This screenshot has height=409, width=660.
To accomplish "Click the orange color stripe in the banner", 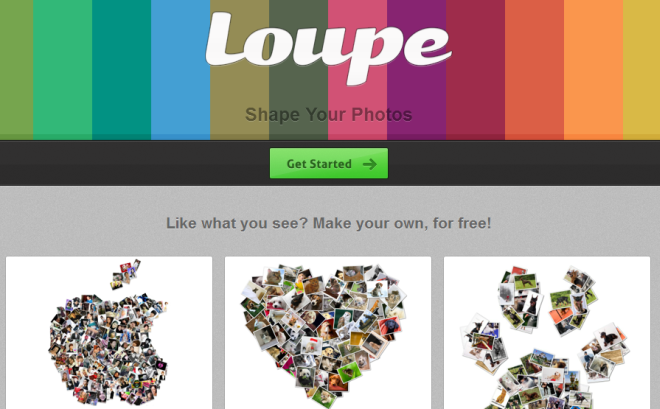I will pos(593,69).
